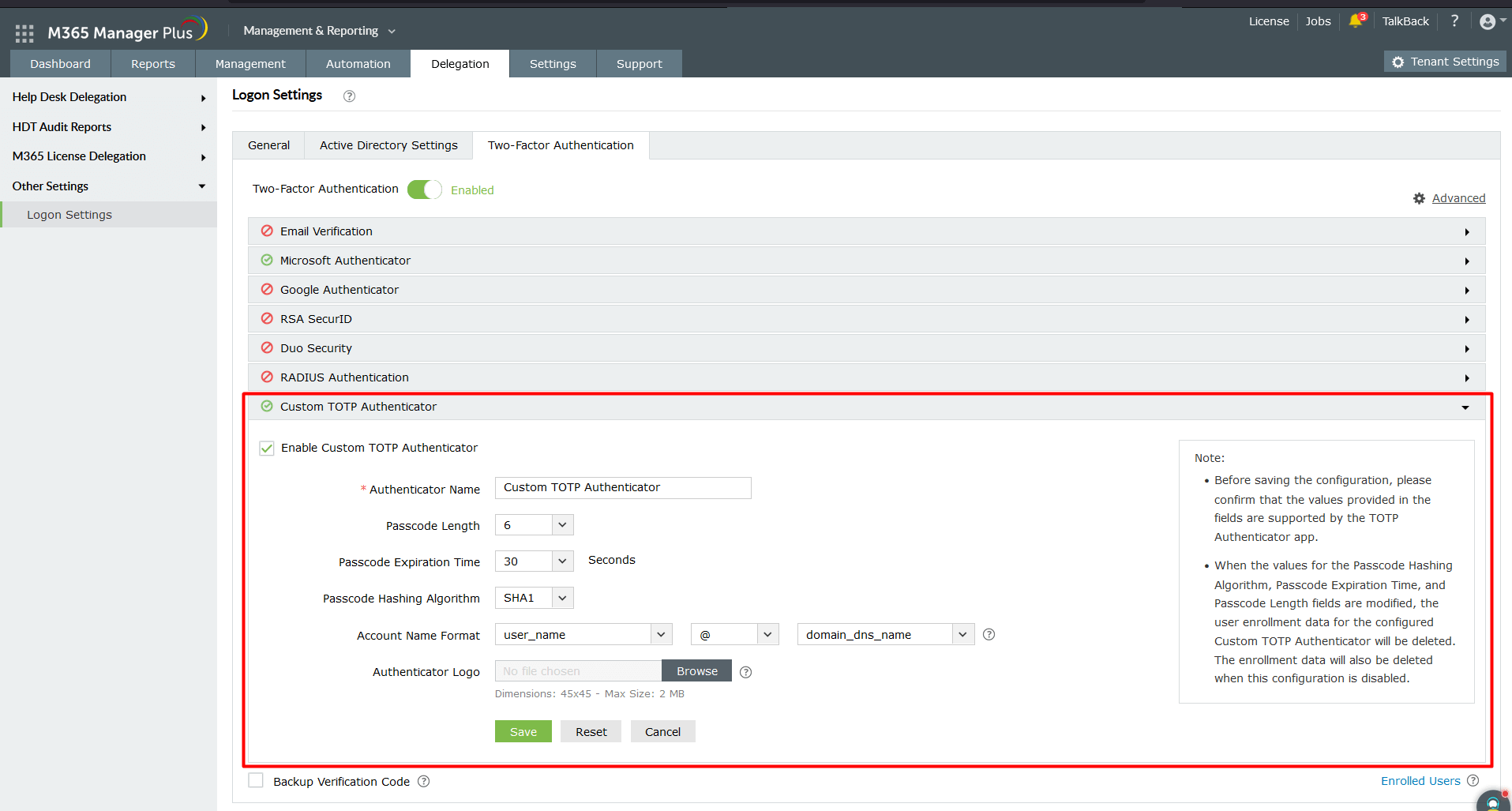Click help icon next to Authenticator Logo Browse
Image resolution: width=1512 pixels, height=811 pixels.
pyautogui.click(x=745, y=672)
